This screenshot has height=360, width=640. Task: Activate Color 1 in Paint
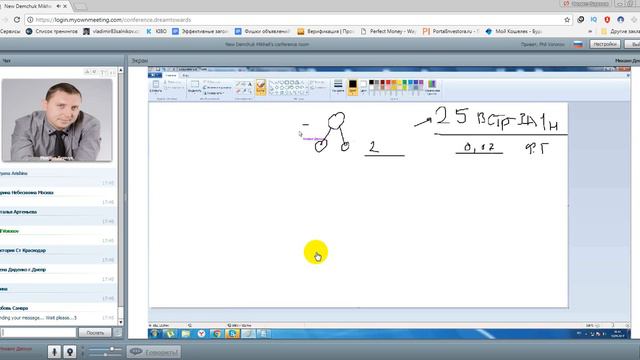pos(353,87)
